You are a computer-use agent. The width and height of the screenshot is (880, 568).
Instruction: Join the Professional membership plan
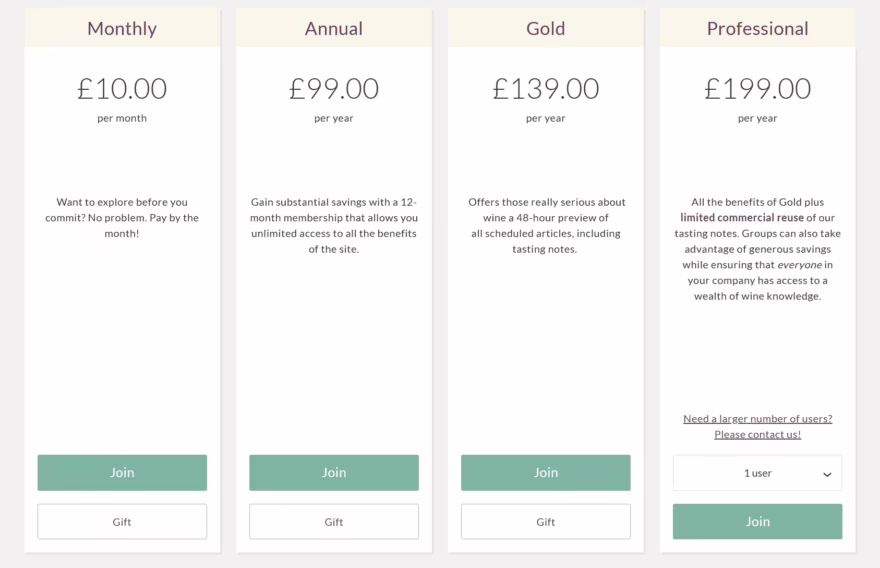757,521
